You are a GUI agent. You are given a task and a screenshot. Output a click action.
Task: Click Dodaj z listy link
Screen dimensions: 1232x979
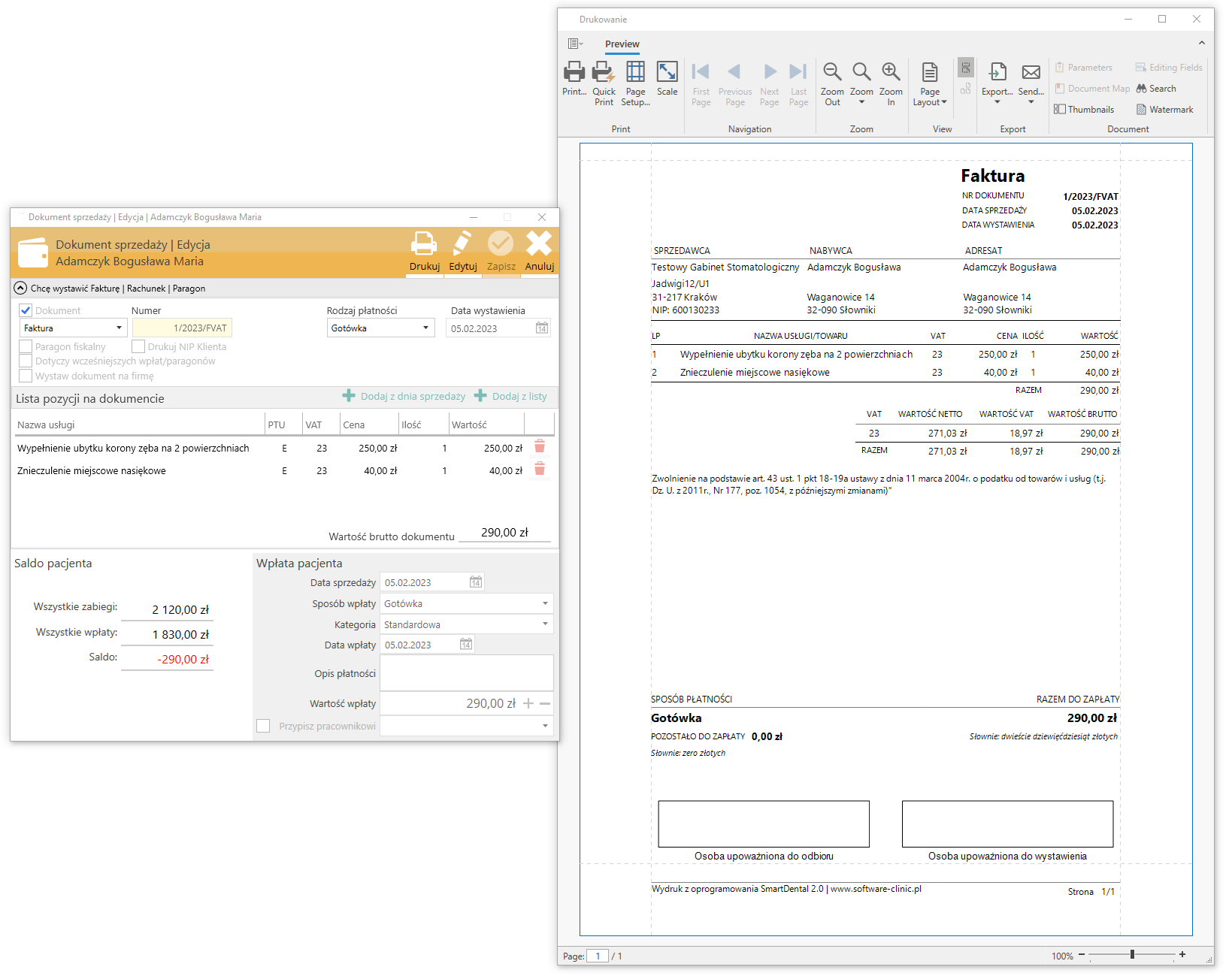pos(510,396)
